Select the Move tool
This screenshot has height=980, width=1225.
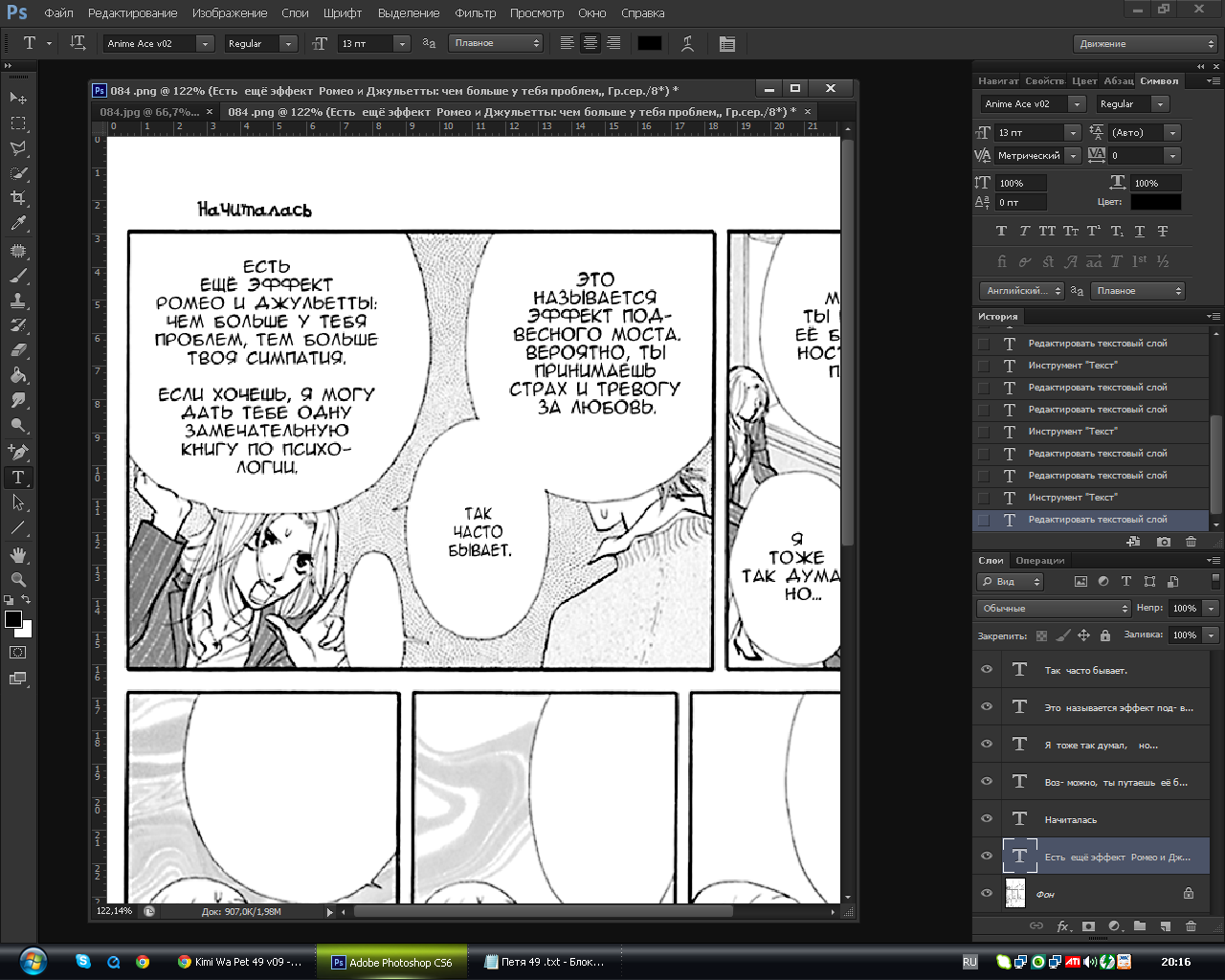coord(18,98)
